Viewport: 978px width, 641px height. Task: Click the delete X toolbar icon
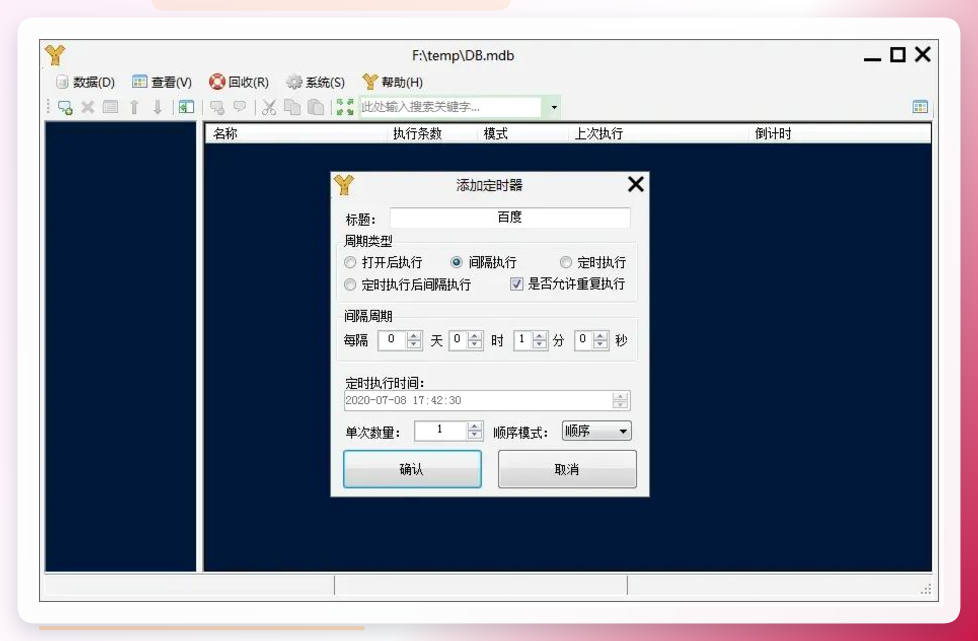click(x=88, y=107)
